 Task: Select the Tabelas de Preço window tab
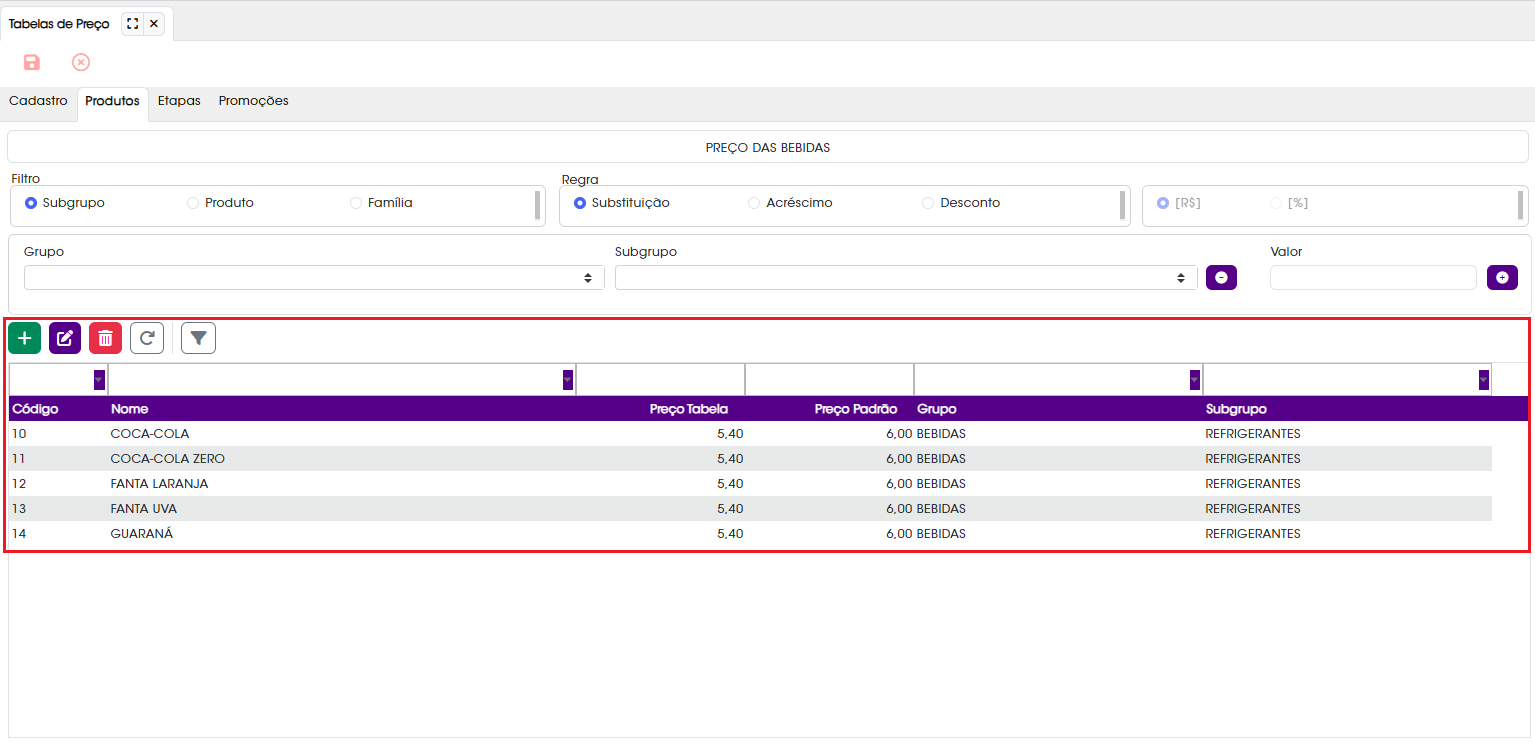tap(59, 24)
